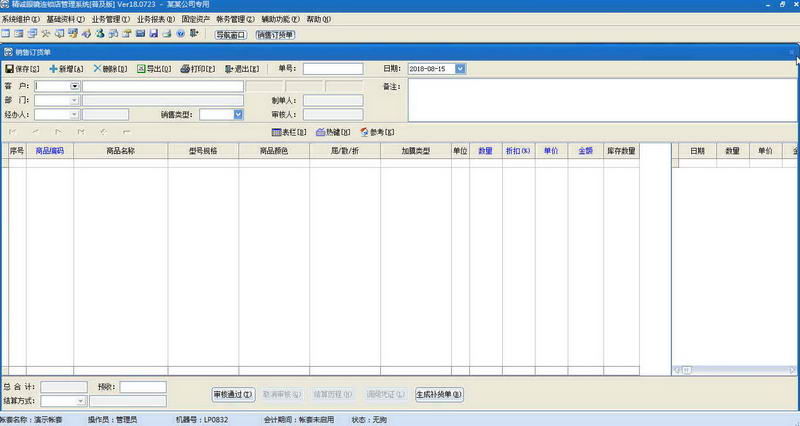The image size is (800, 426).
Task: Click the 保存 (Save) floppy disk icon
Action: [10, 69]
